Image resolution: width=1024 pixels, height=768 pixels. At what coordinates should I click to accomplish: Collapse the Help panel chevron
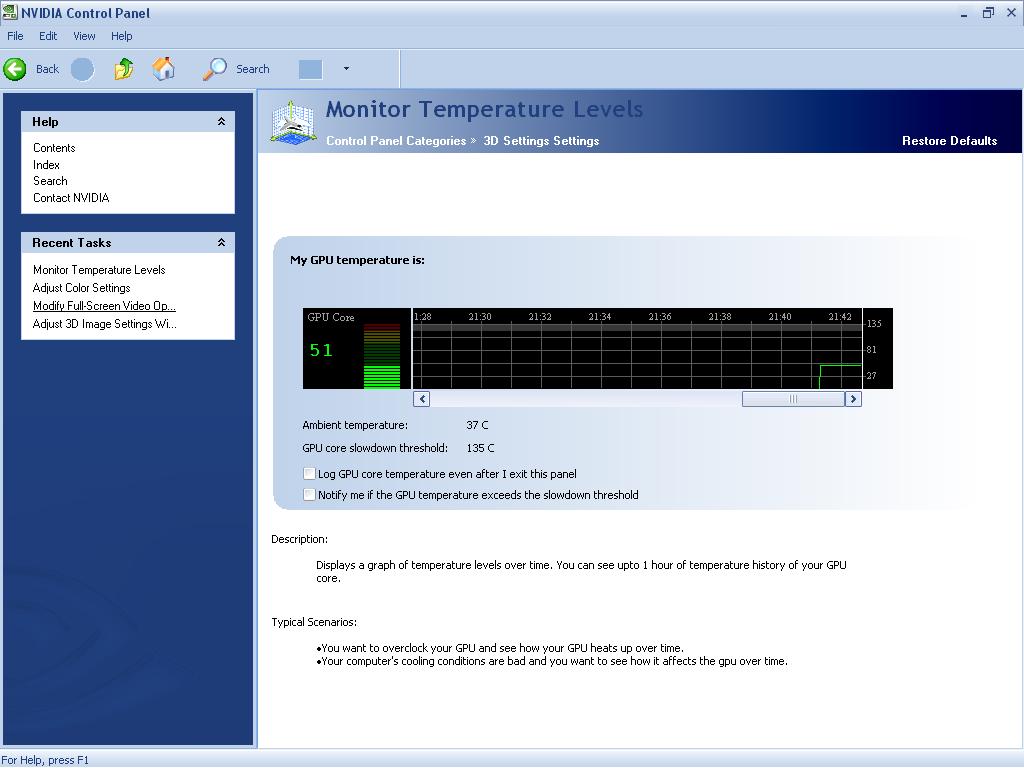coord(221,121)
